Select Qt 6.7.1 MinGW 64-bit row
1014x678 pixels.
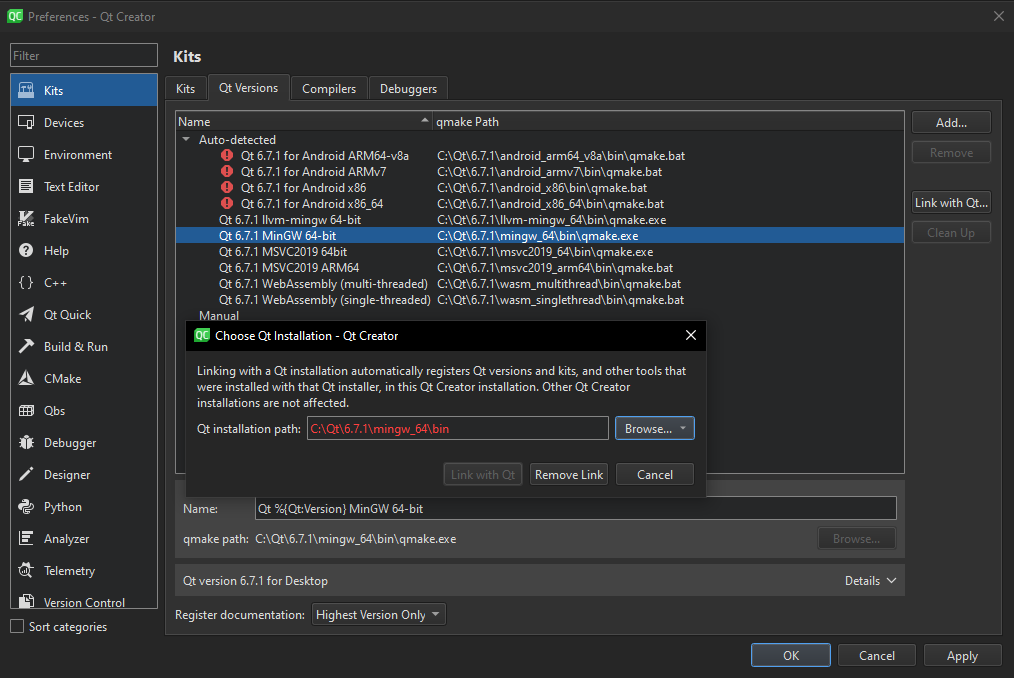coord(539,235)
